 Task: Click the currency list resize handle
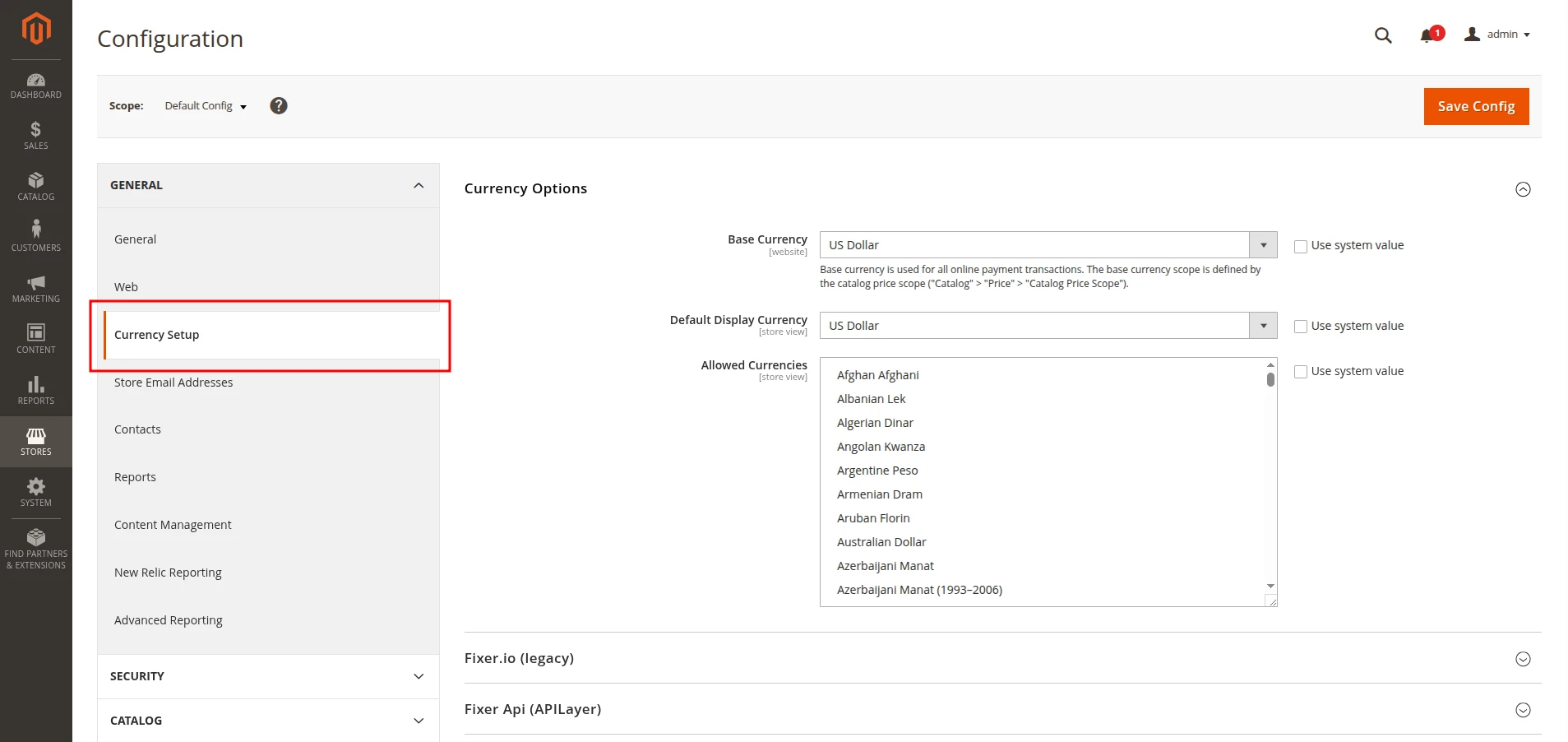(1272, 601)
